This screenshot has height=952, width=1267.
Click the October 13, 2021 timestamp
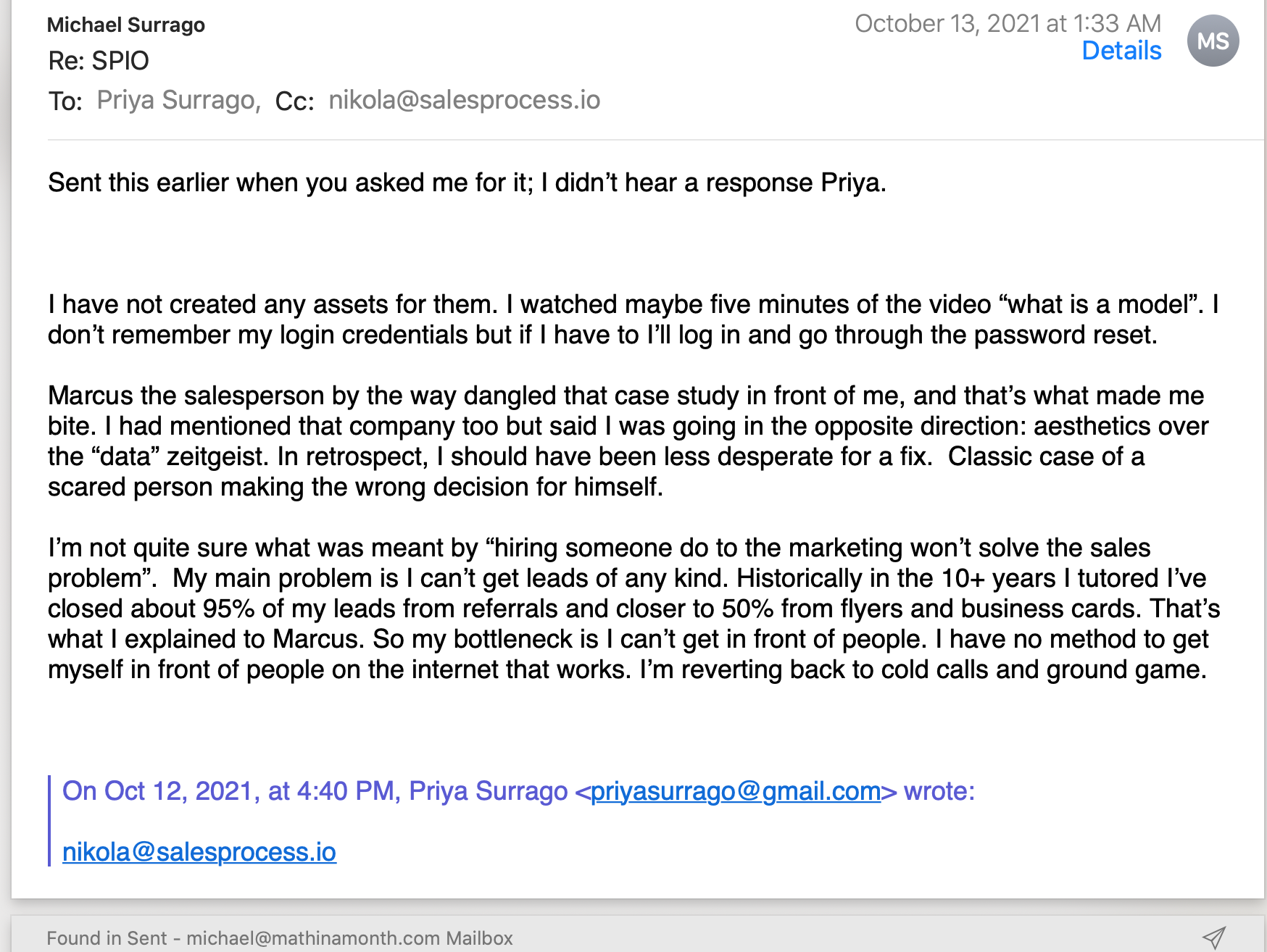pos(1008,23)
